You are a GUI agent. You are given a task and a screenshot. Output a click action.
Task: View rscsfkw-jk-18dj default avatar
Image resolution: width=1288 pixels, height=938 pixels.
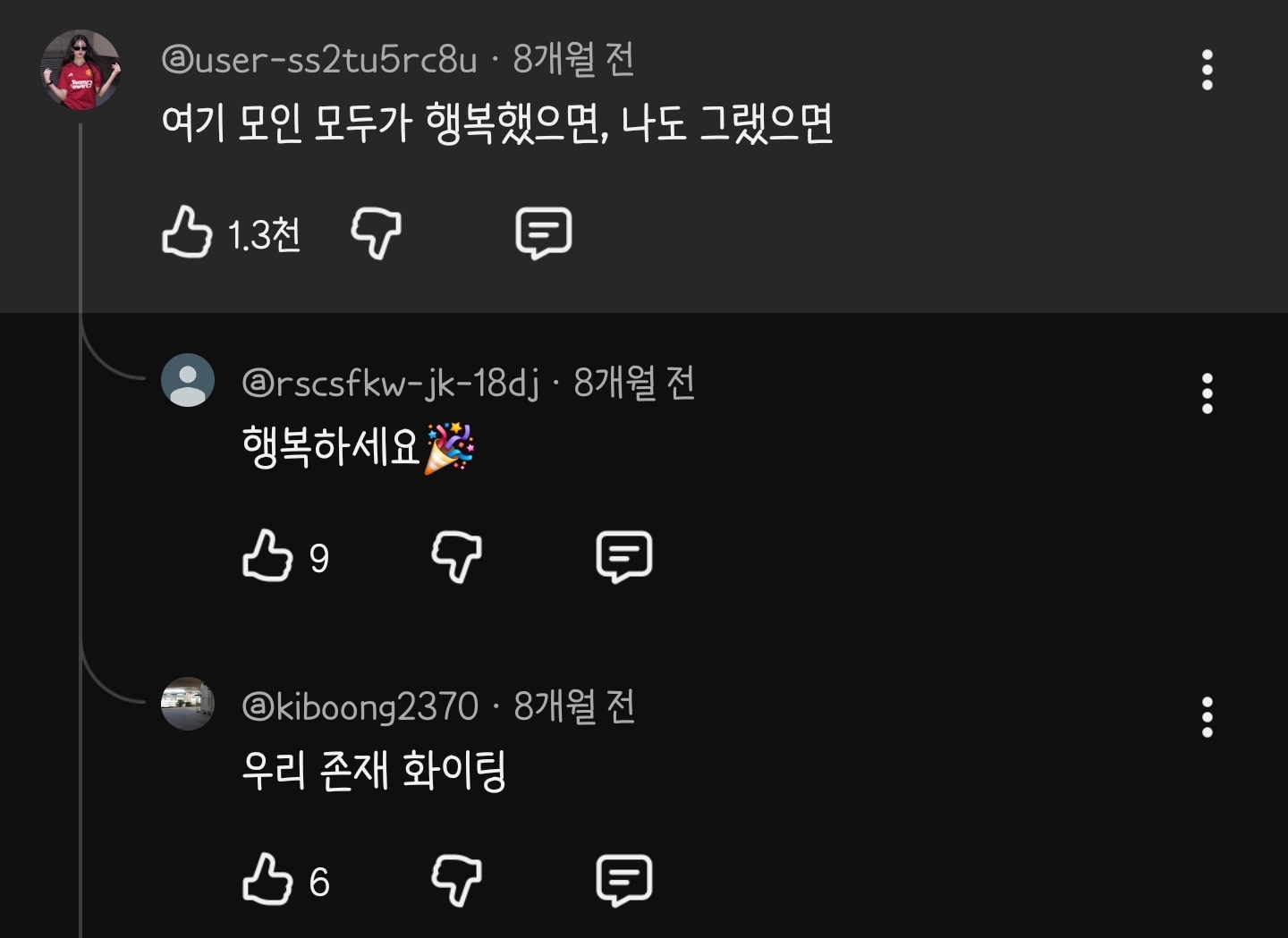point(188,380)
